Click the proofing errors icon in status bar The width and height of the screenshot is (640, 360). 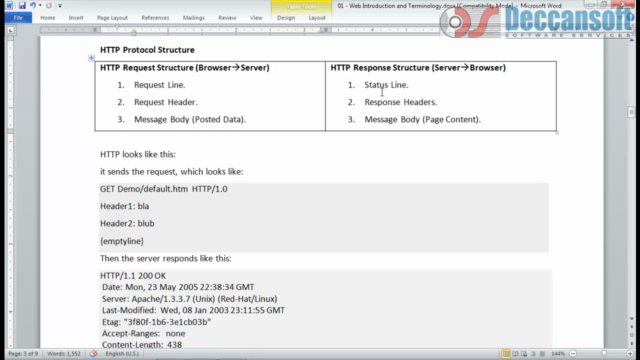tap(93, 353)
